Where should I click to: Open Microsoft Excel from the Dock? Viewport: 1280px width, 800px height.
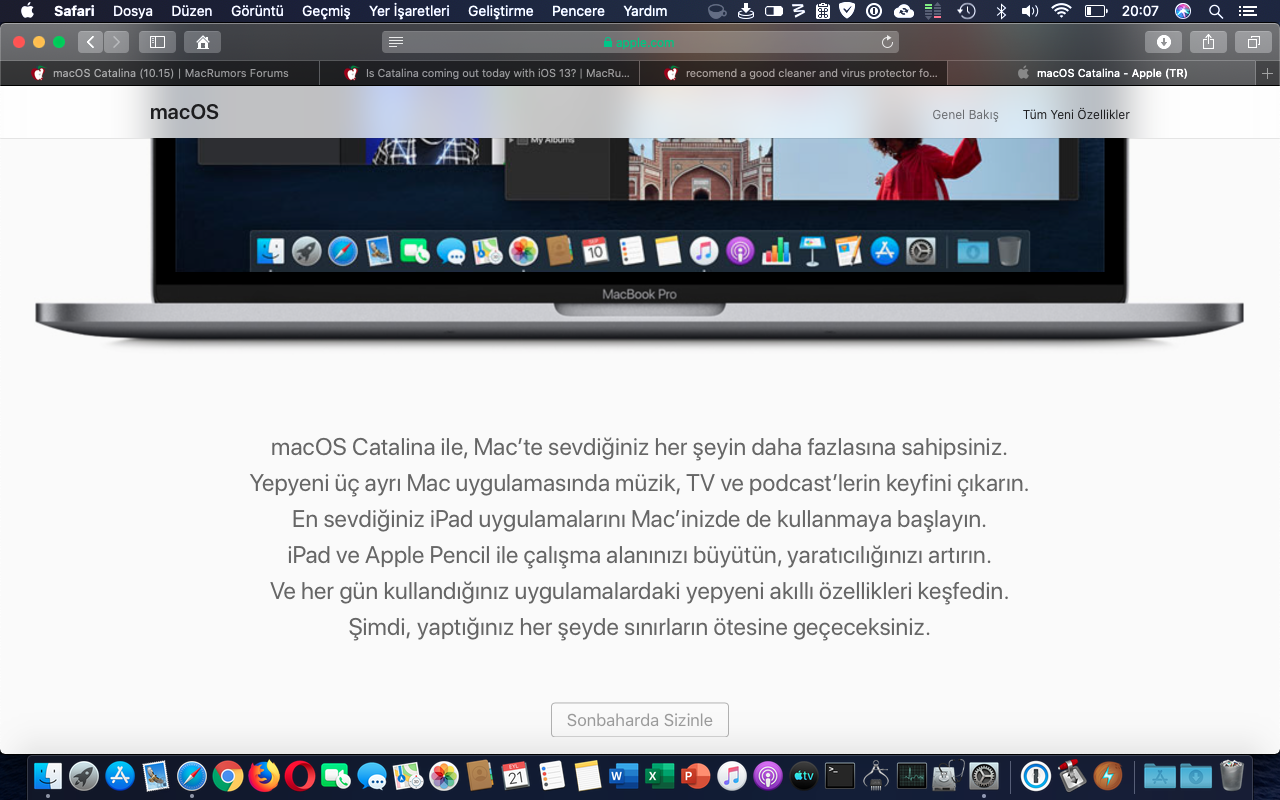[659, 775]
